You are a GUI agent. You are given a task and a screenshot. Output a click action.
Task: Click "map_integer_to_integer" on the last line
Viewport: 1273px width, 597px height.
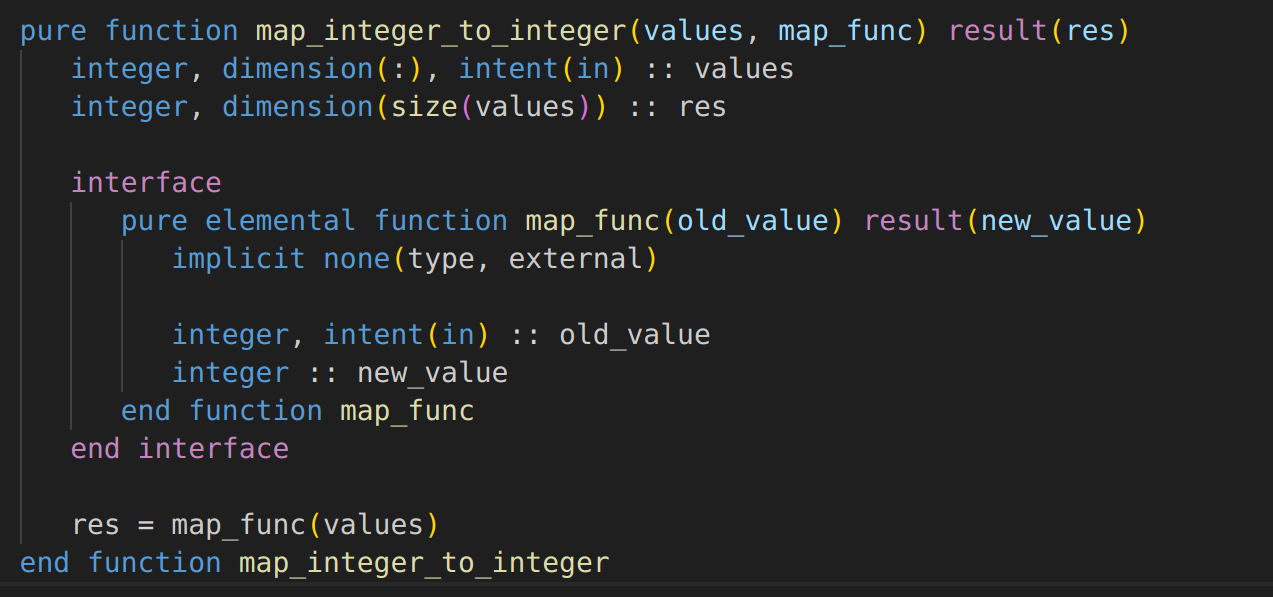(424, 563)
